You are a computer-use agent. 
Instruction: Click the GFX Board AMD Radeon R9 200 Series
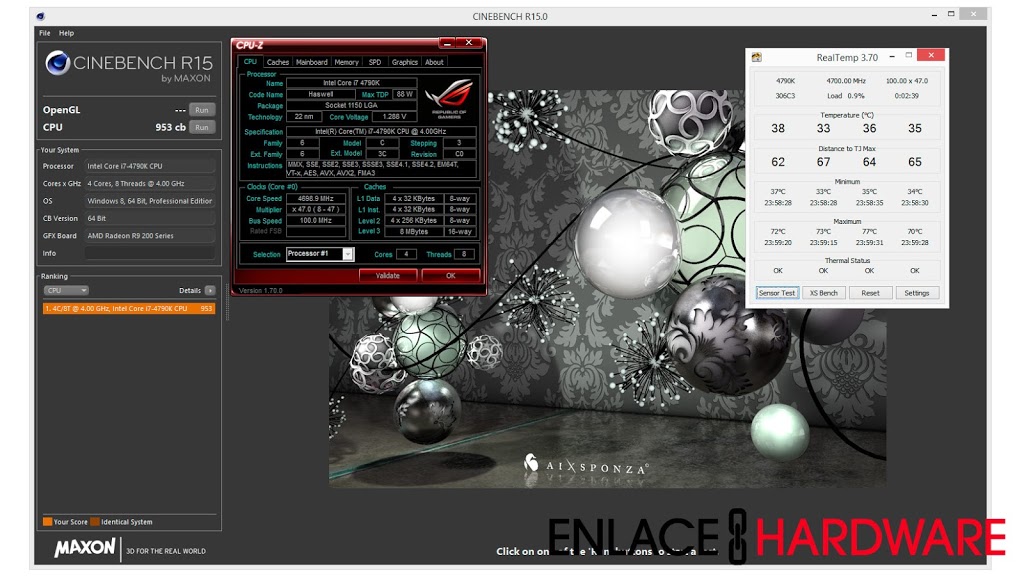click(x=150, y=236)
